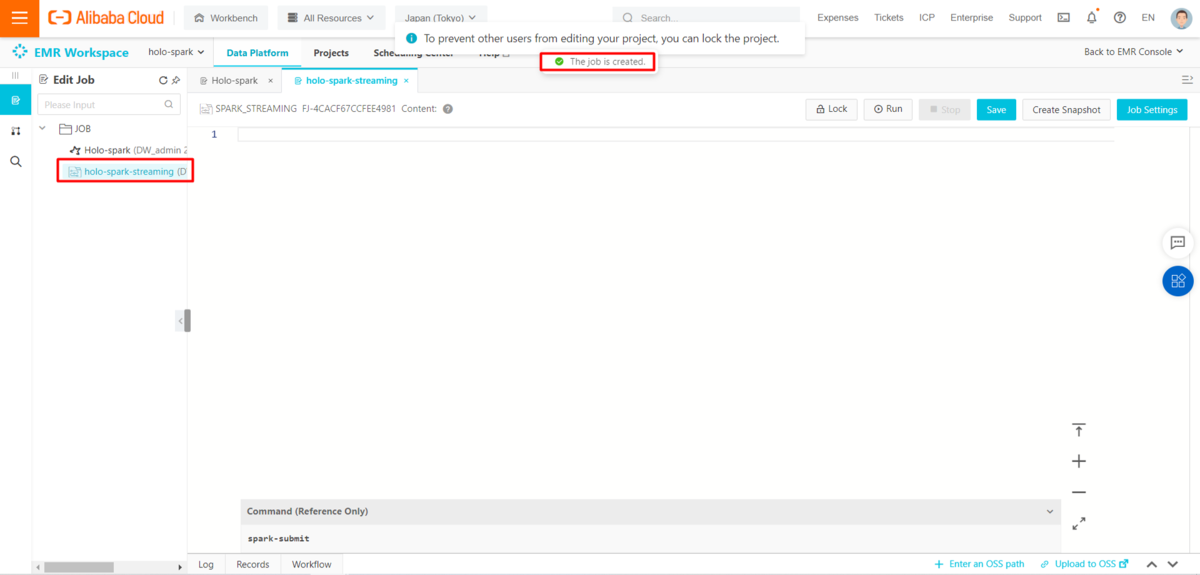Image resolution: width=1200 pixels, height=575 pixels.
Task: Open the Workflow bottom tab
Action: [x=311, y=564]
